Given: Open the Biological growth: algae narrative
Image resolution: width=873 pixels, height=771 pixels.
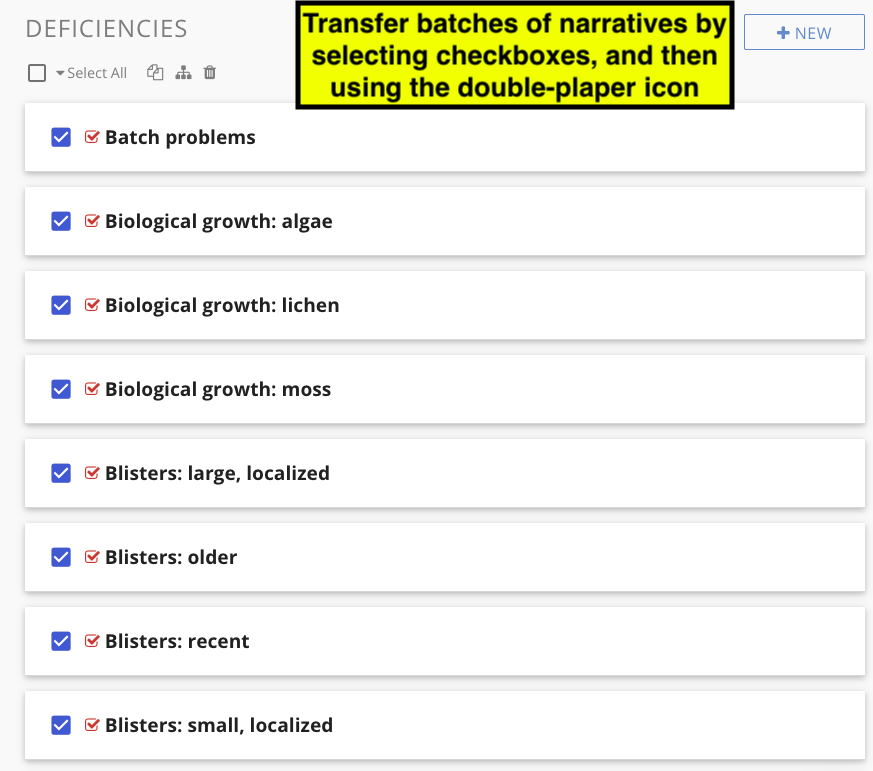Looking at the screenshot, I should coord(219,221).
